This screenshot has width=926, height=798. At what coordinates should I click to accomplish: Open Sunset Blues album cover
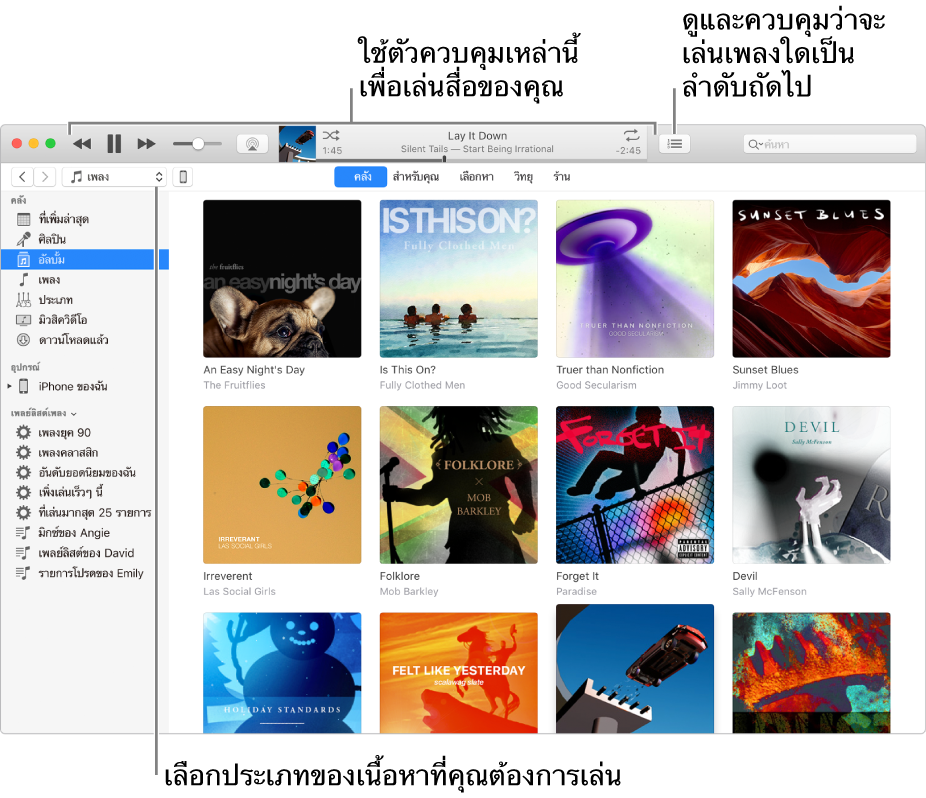coord(811,279)
